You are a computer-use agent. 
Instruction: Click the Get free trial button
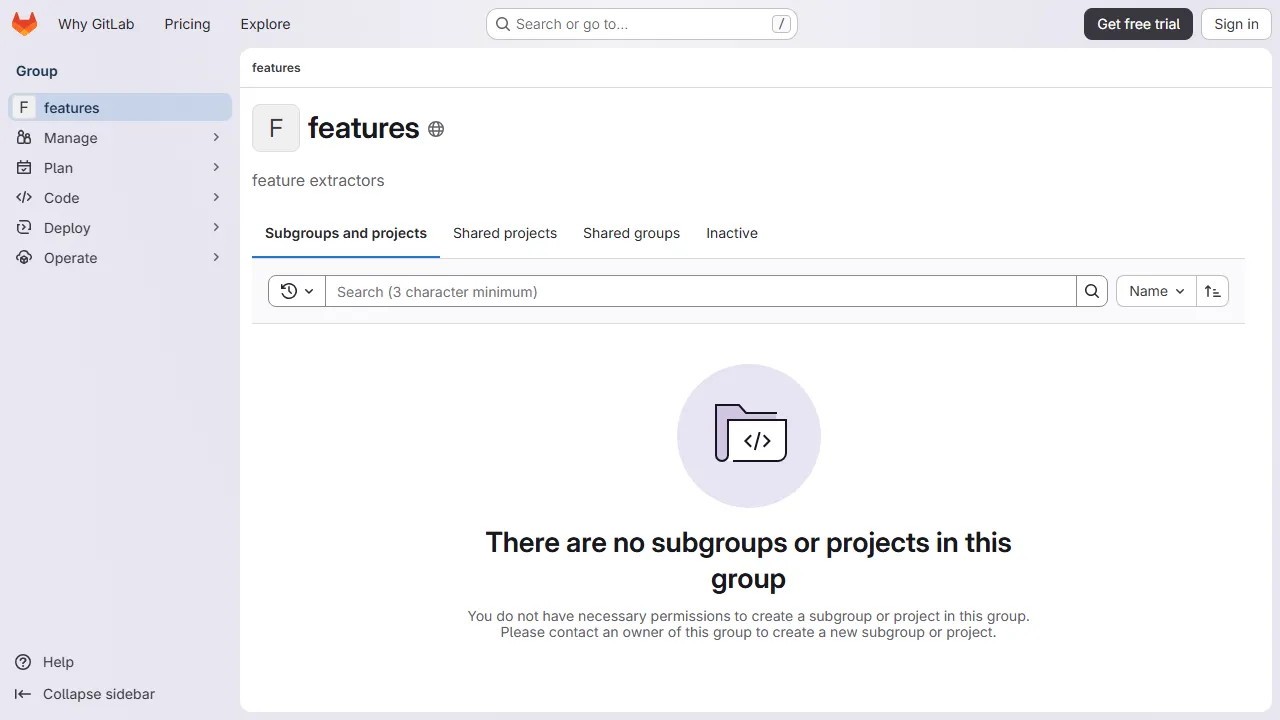pos(1138,24)
